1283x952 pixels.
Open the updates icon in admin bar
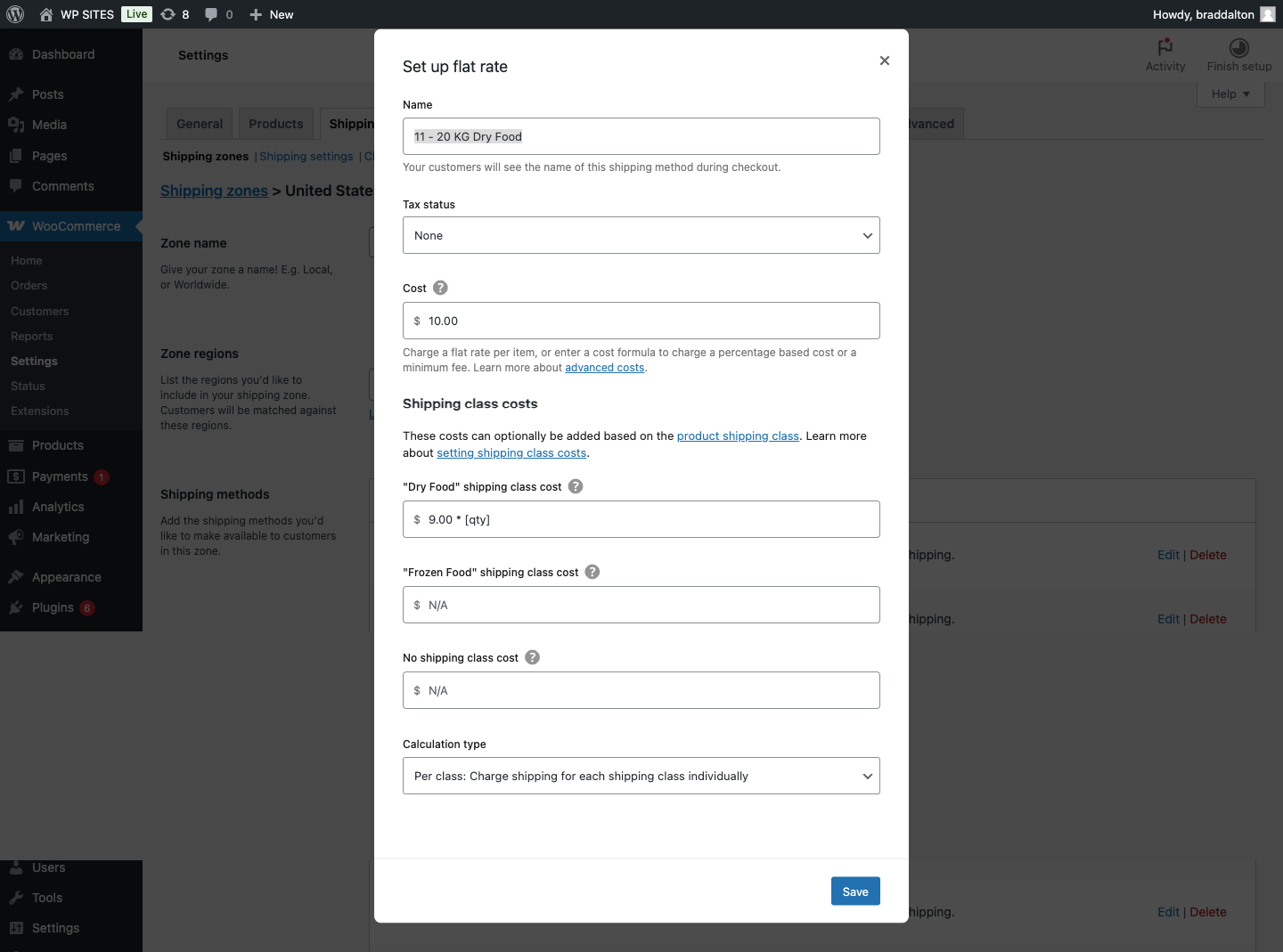(x=168, y=14)
